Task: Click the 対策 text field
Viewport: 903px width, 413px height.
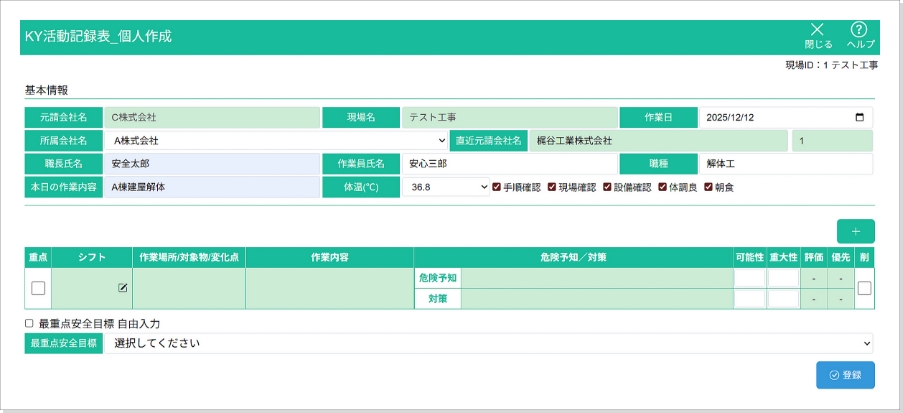Action: tap(596, 298)
